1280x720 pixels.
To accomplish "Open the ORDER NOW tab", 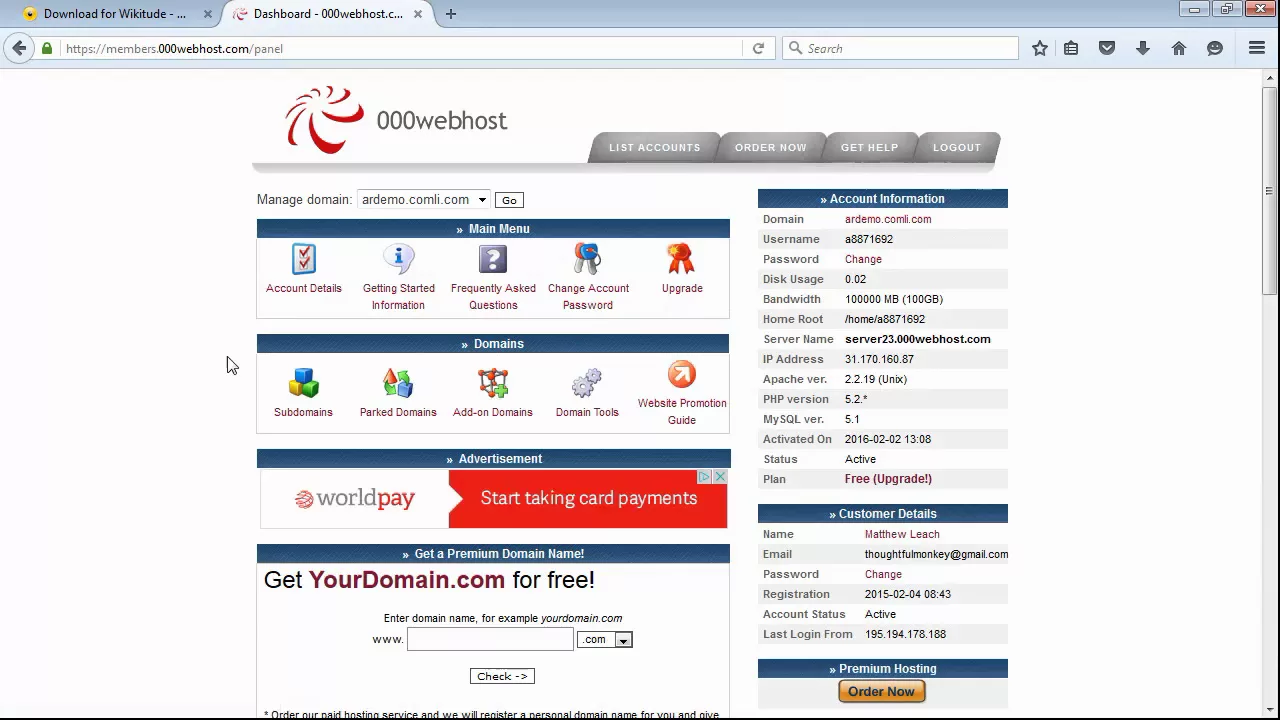I will pos(770,147).
